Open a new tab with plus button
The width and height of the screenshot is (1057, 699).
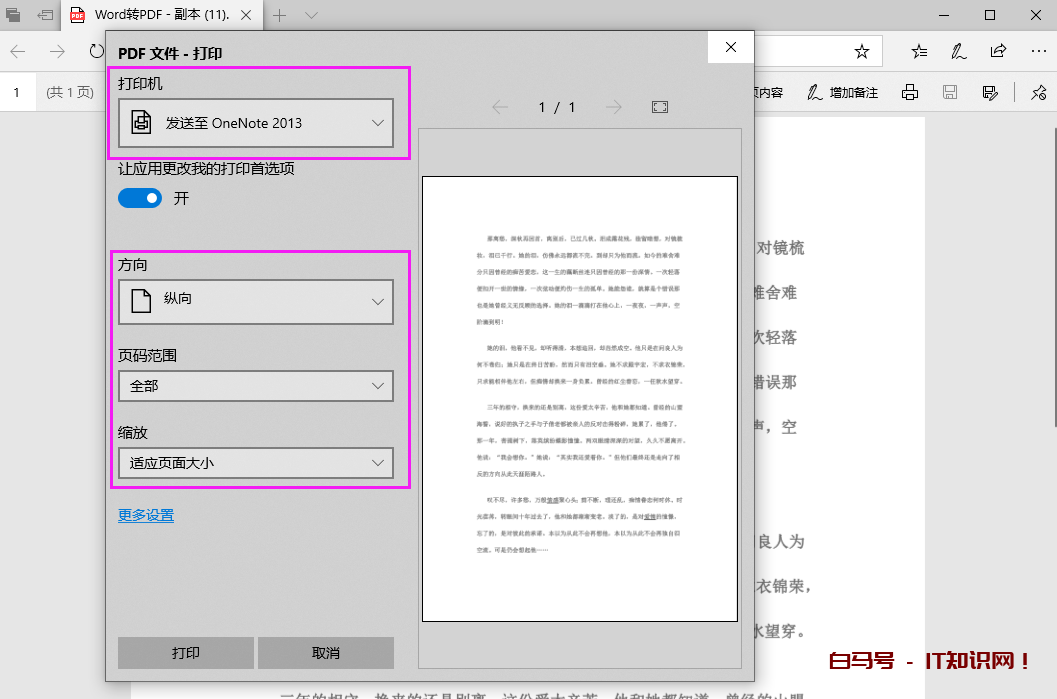(280, 15)
